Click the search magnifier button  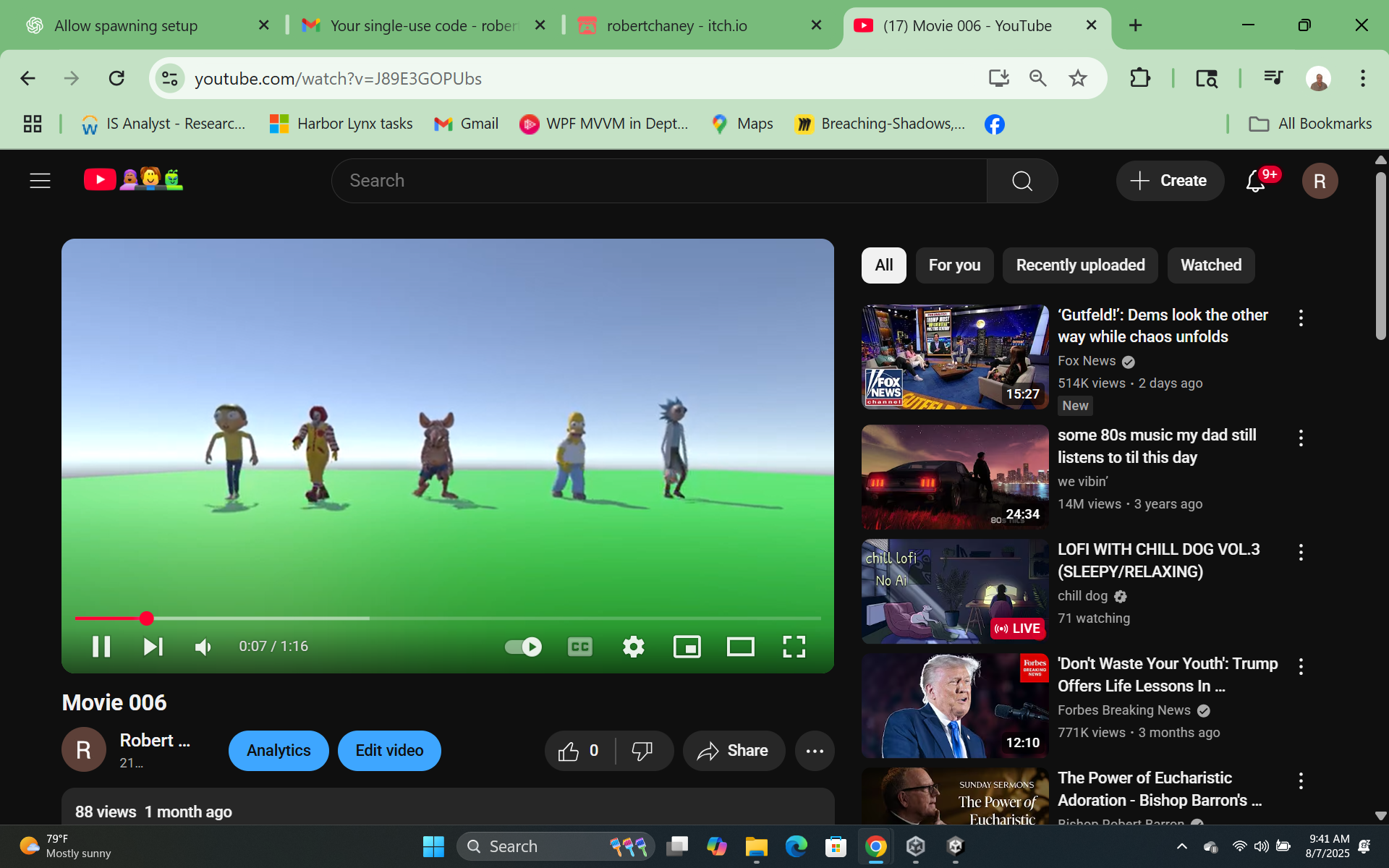coord(1022,180)
